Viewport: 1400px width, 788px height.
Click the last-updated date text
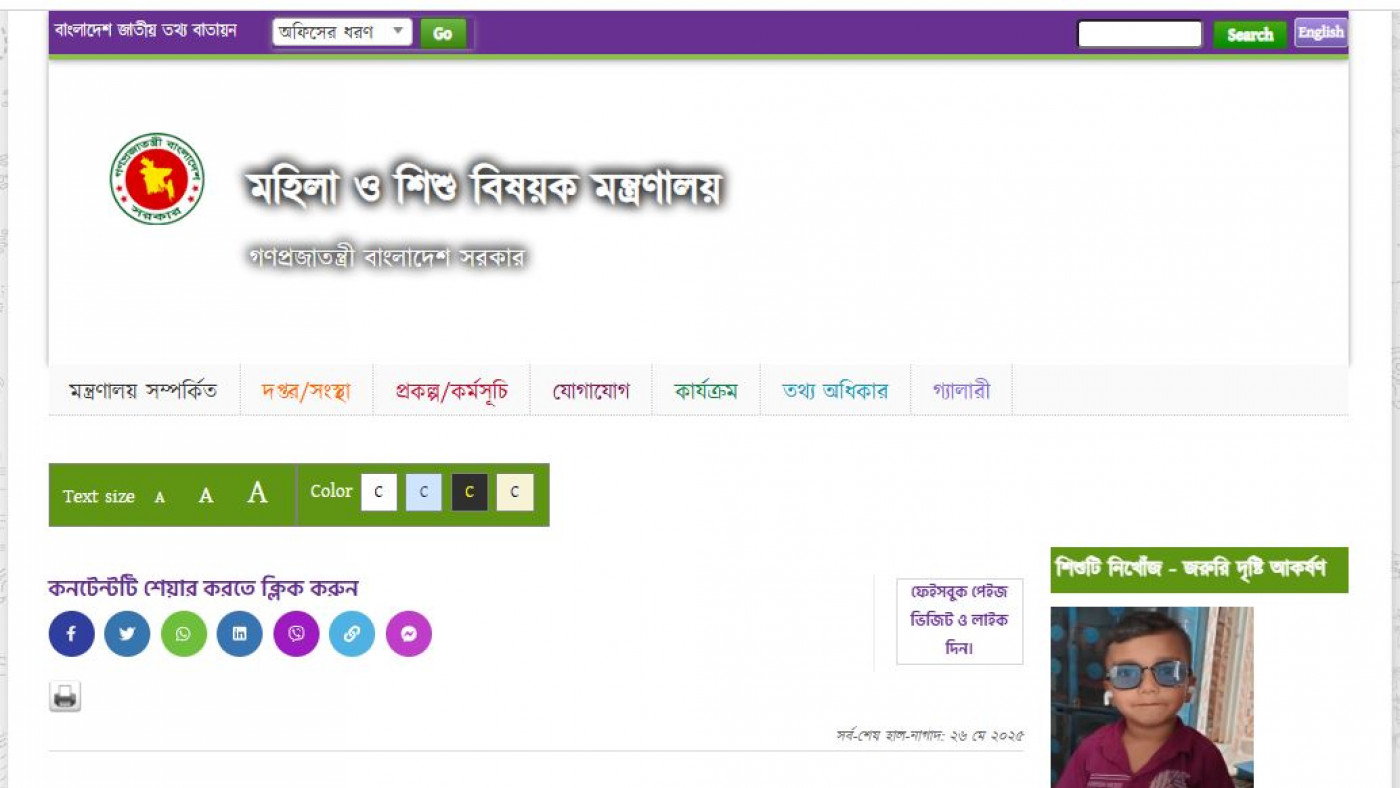pos(930,735)
